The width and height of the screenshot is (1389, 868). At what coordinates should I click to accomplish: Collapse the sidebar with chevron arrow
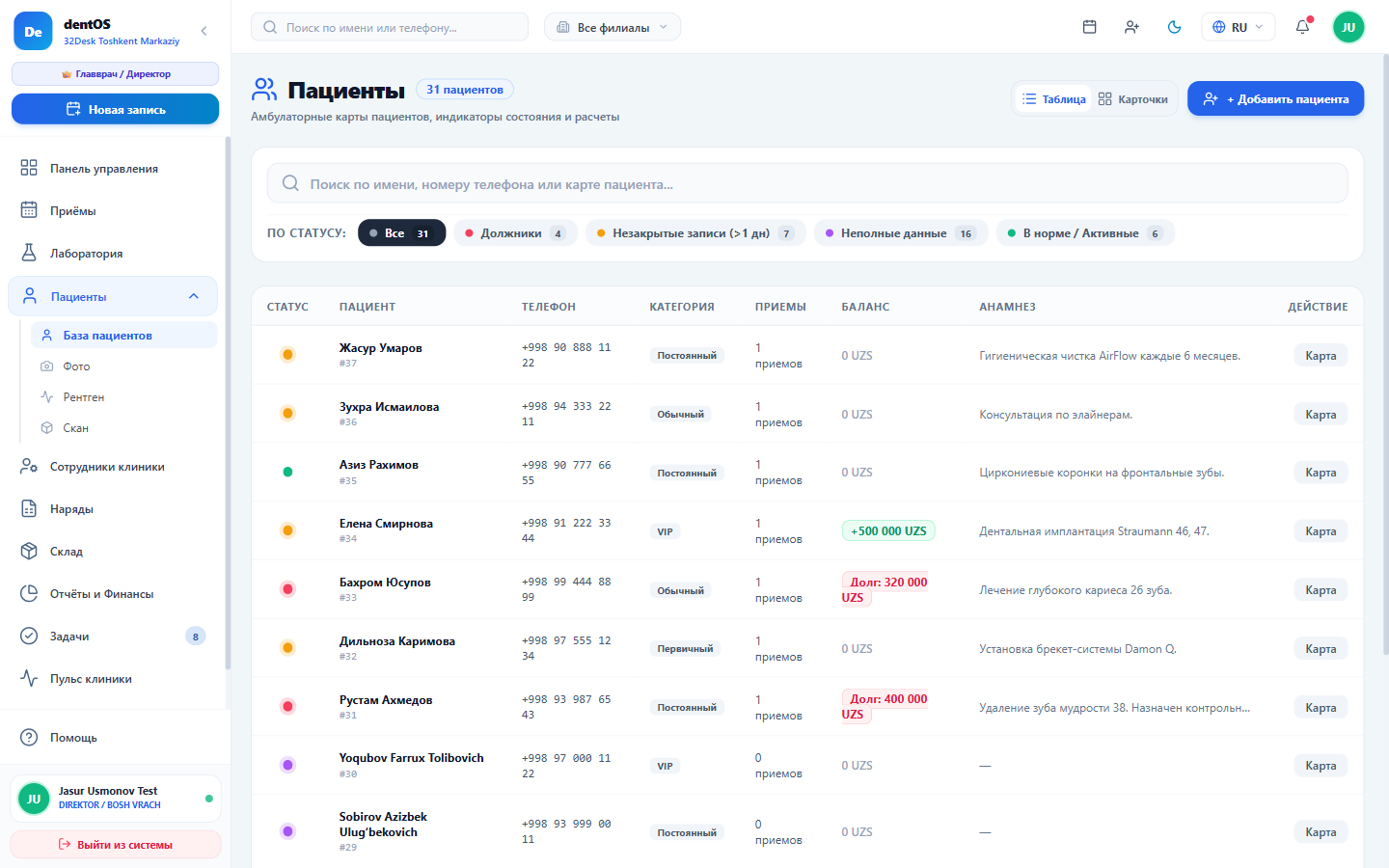[204, 31]
